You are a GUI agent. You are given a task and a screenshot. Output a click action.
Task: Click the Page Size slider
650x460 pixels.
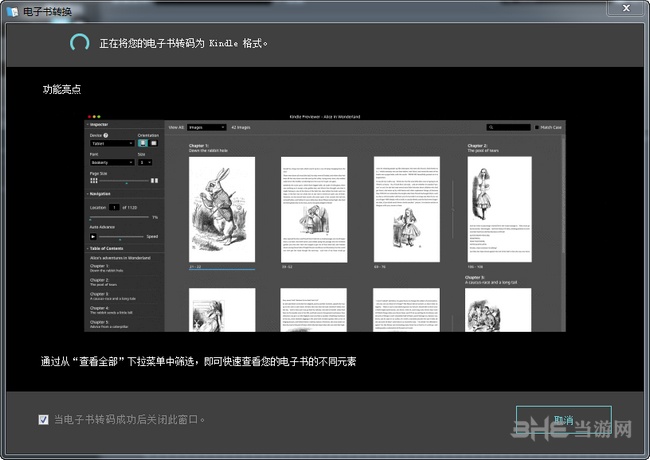124,181
